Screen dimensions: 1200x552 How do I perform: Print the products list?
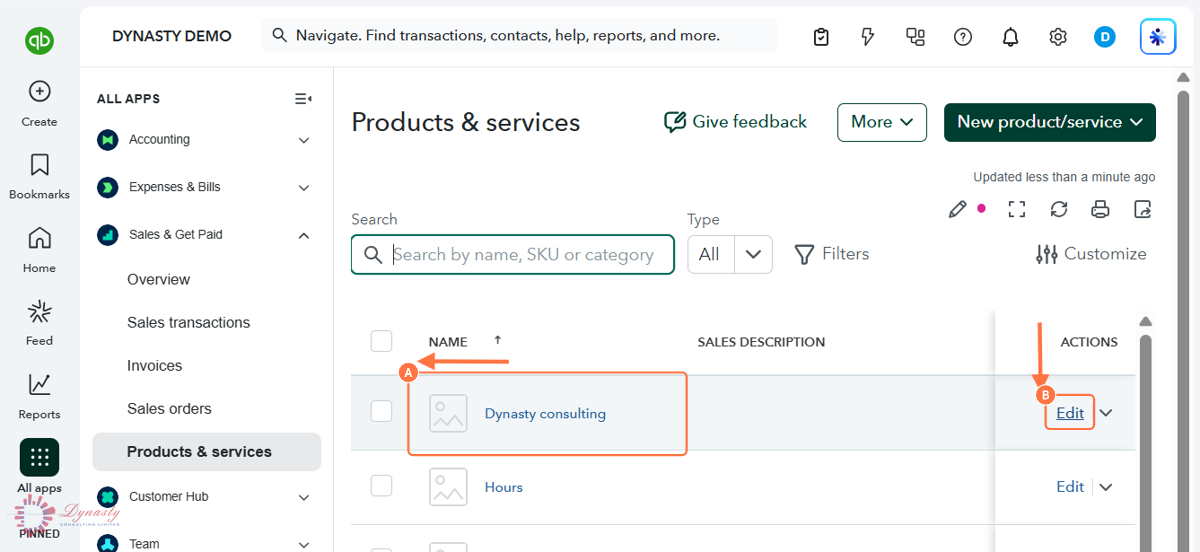1101,209
